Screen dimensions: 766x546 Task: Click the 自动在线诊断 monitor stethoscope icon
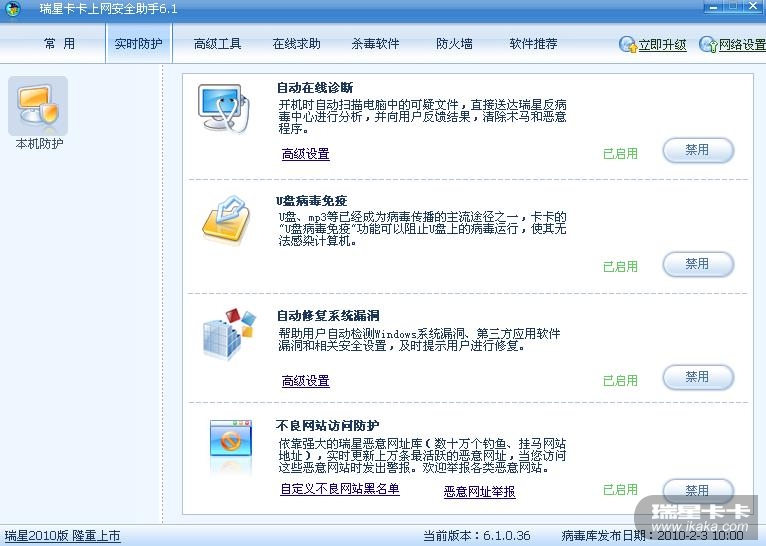point(224,108)
